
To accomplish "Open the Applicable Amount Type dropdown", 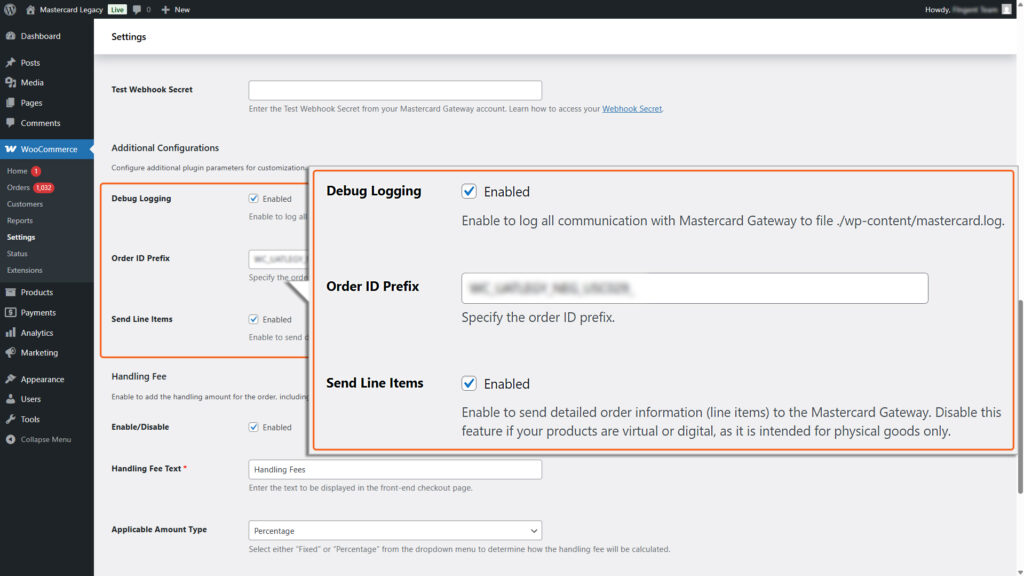I will tap(394, 530).
